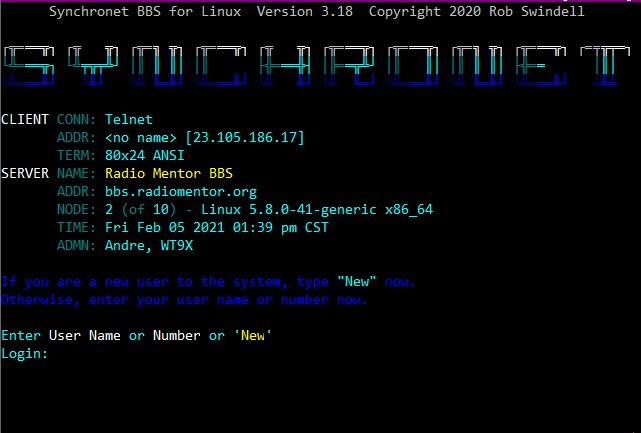Select the IP address '[23.105.186.17]'
Image resolution: width=641 pixels, height=433 pixels.
(x=245, y=137)
